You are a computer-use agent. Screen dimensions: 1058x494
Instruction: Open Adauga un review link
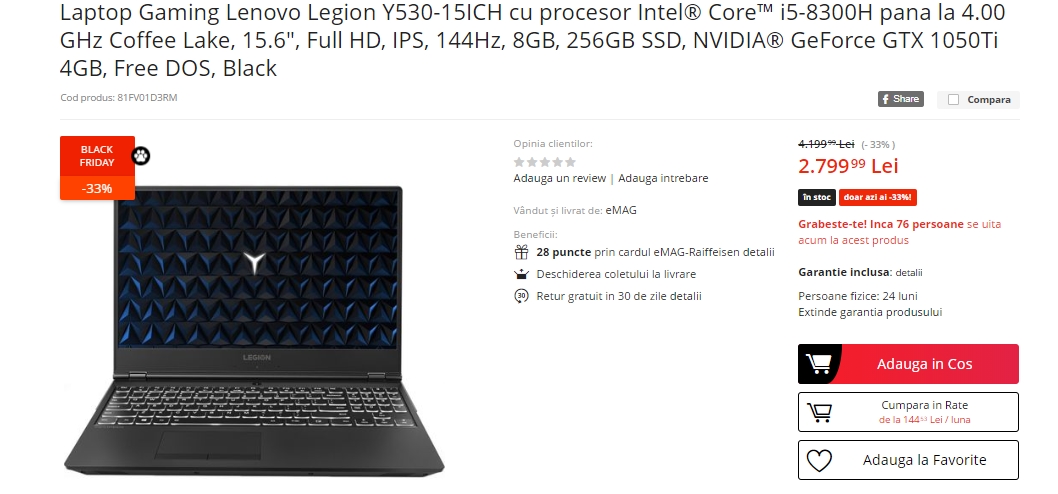click(559, 178)
